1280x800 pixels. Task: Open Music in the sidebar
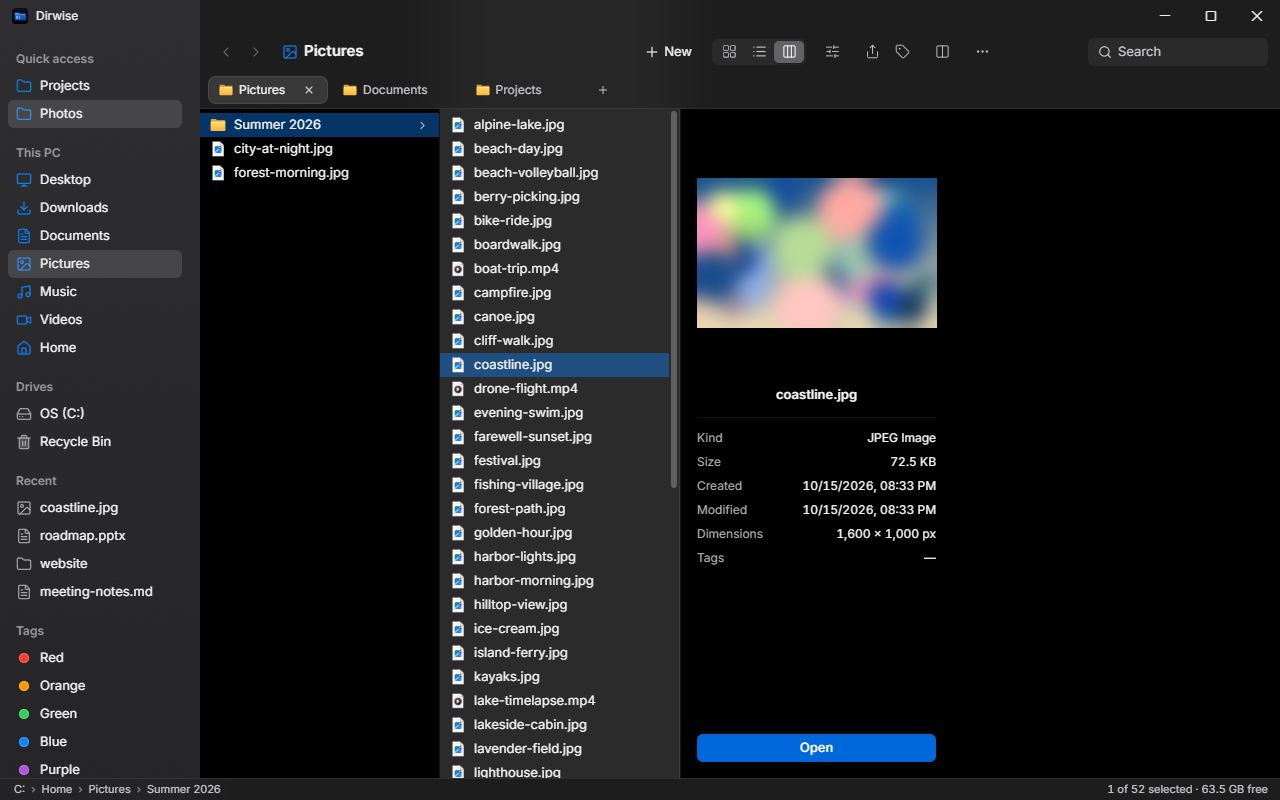(95, 292)
